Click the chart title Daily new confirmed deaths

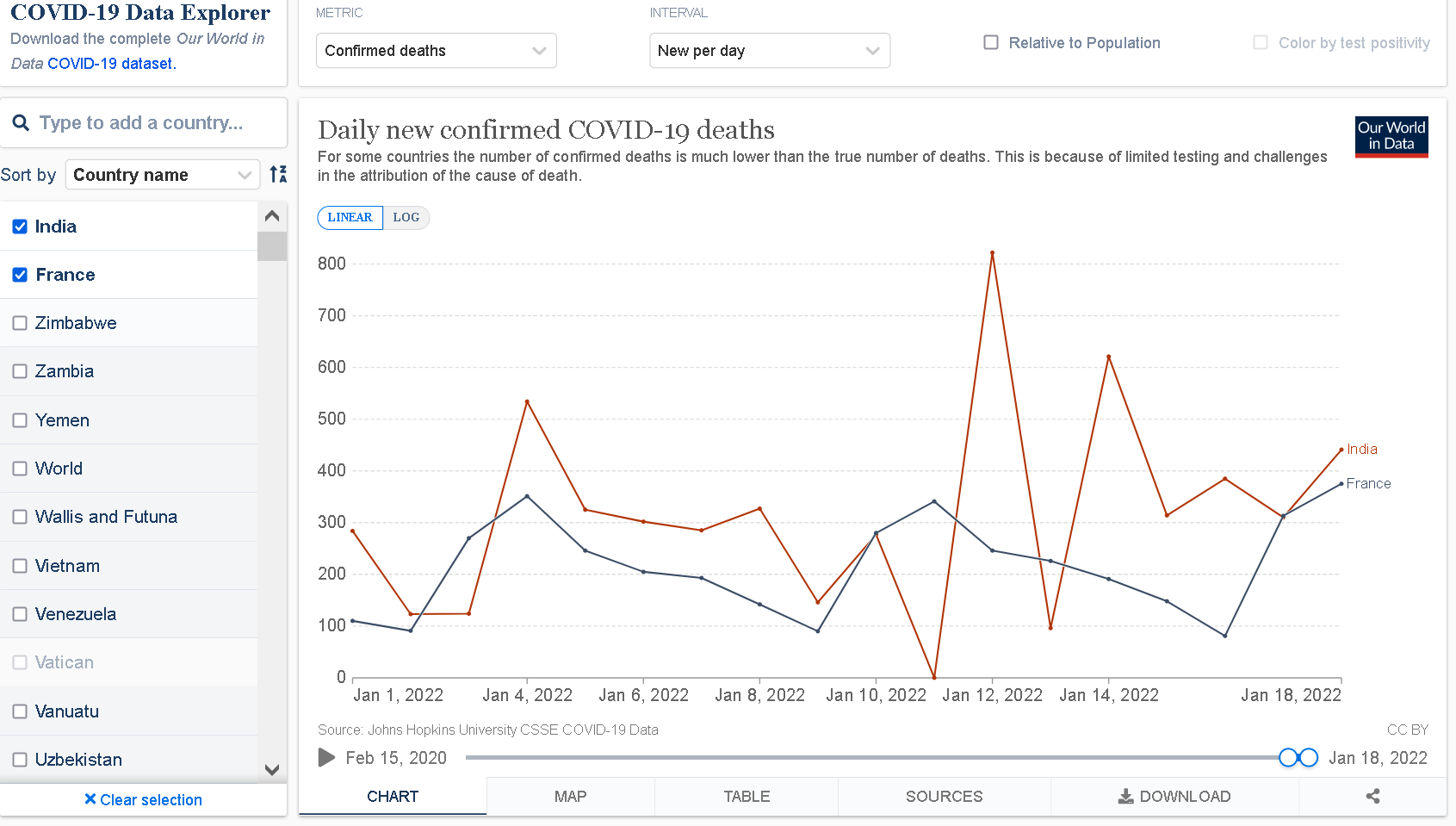(546, 129)
